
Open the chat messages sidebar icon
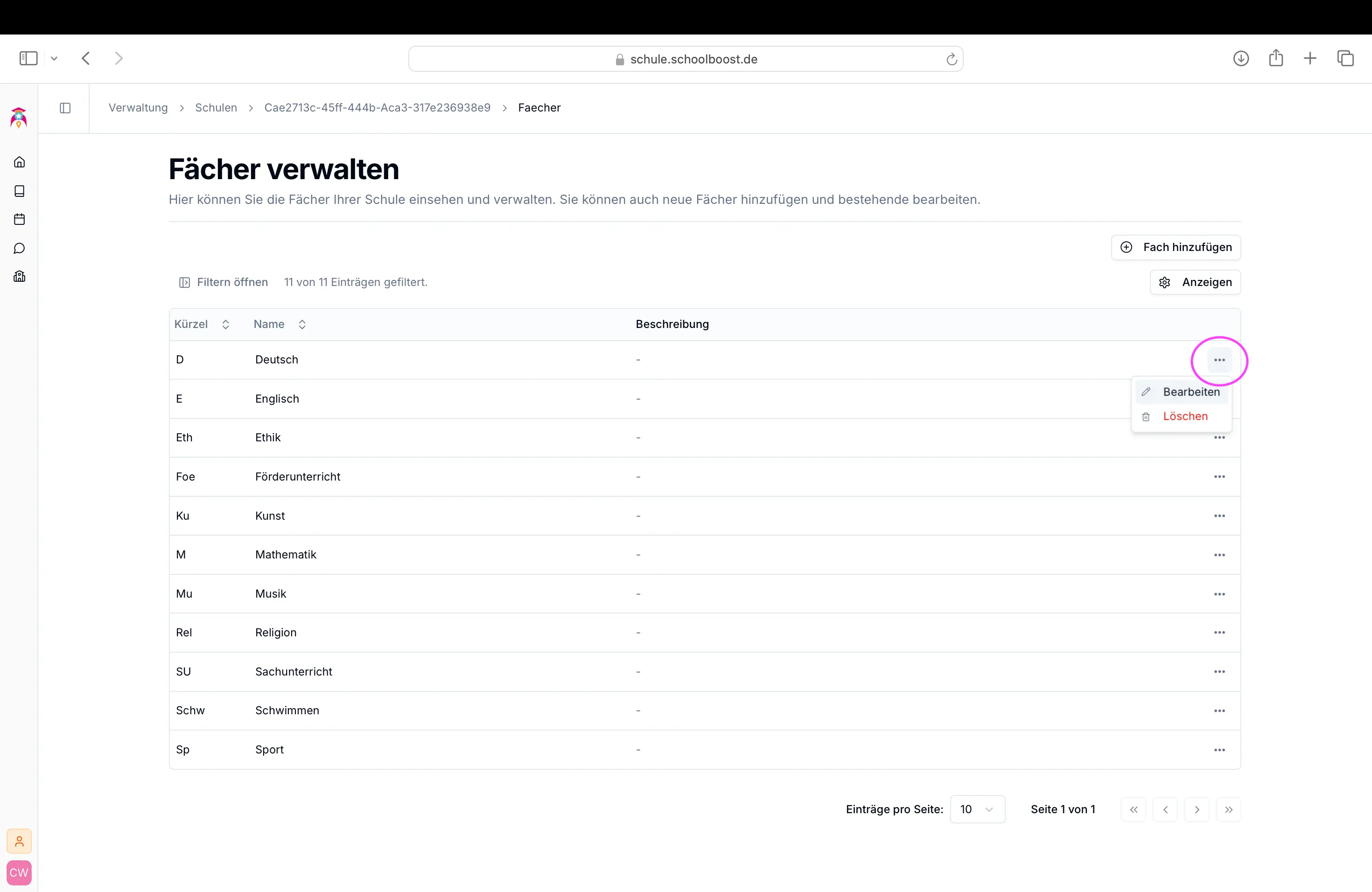point(19,248)
